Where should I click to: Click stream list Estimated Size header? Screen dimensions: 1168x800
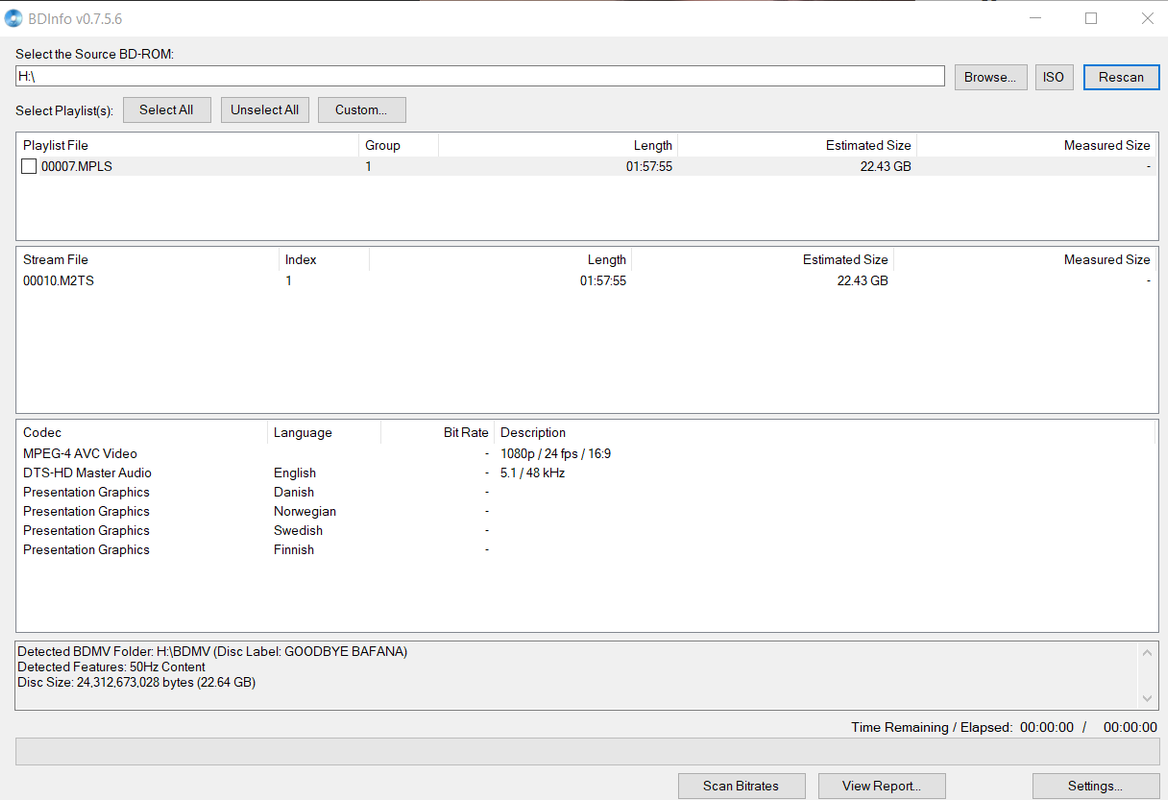click(762, 260)
